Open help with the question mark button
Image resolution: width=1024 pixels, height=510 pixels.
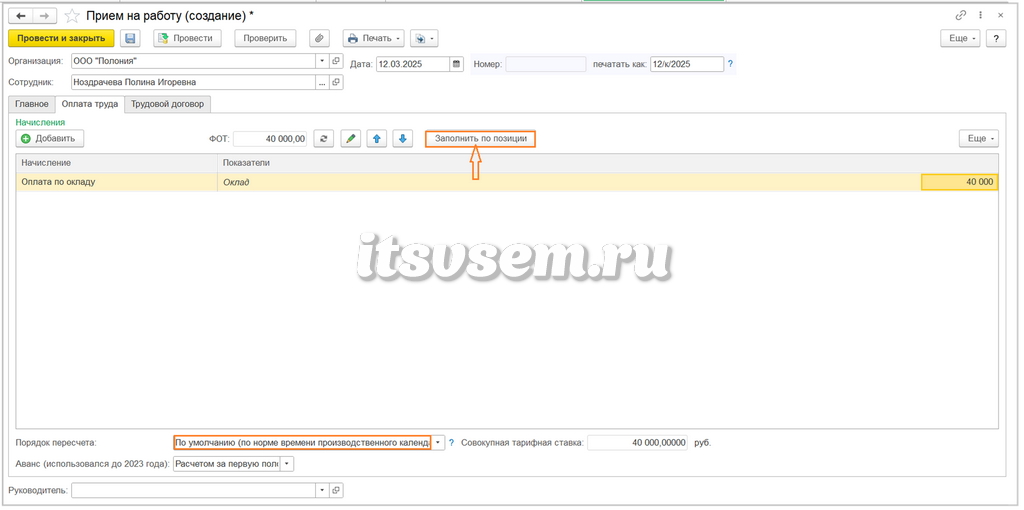[x=996, y=39]
